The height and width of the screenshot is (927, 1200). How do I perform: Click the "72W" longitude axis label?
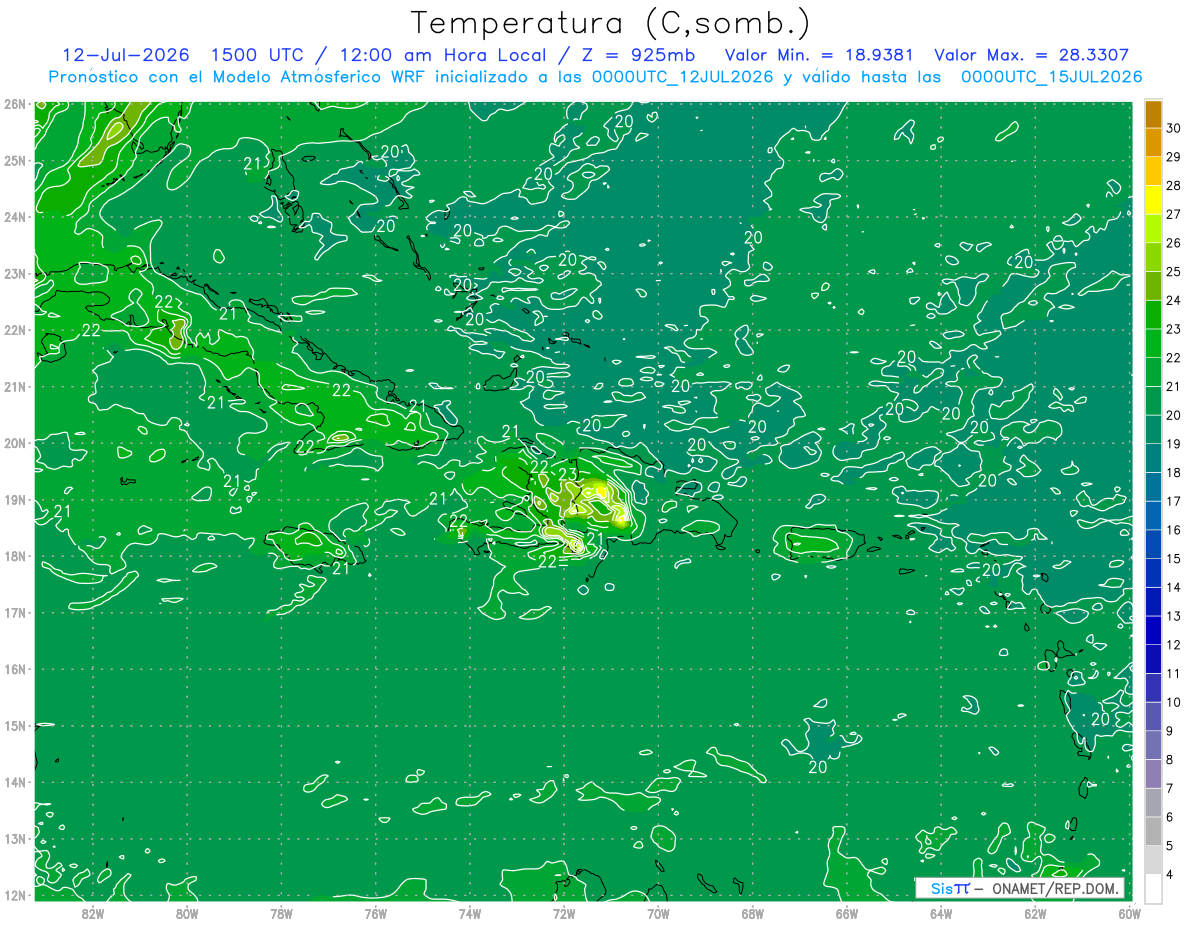(x=564, y=912)
